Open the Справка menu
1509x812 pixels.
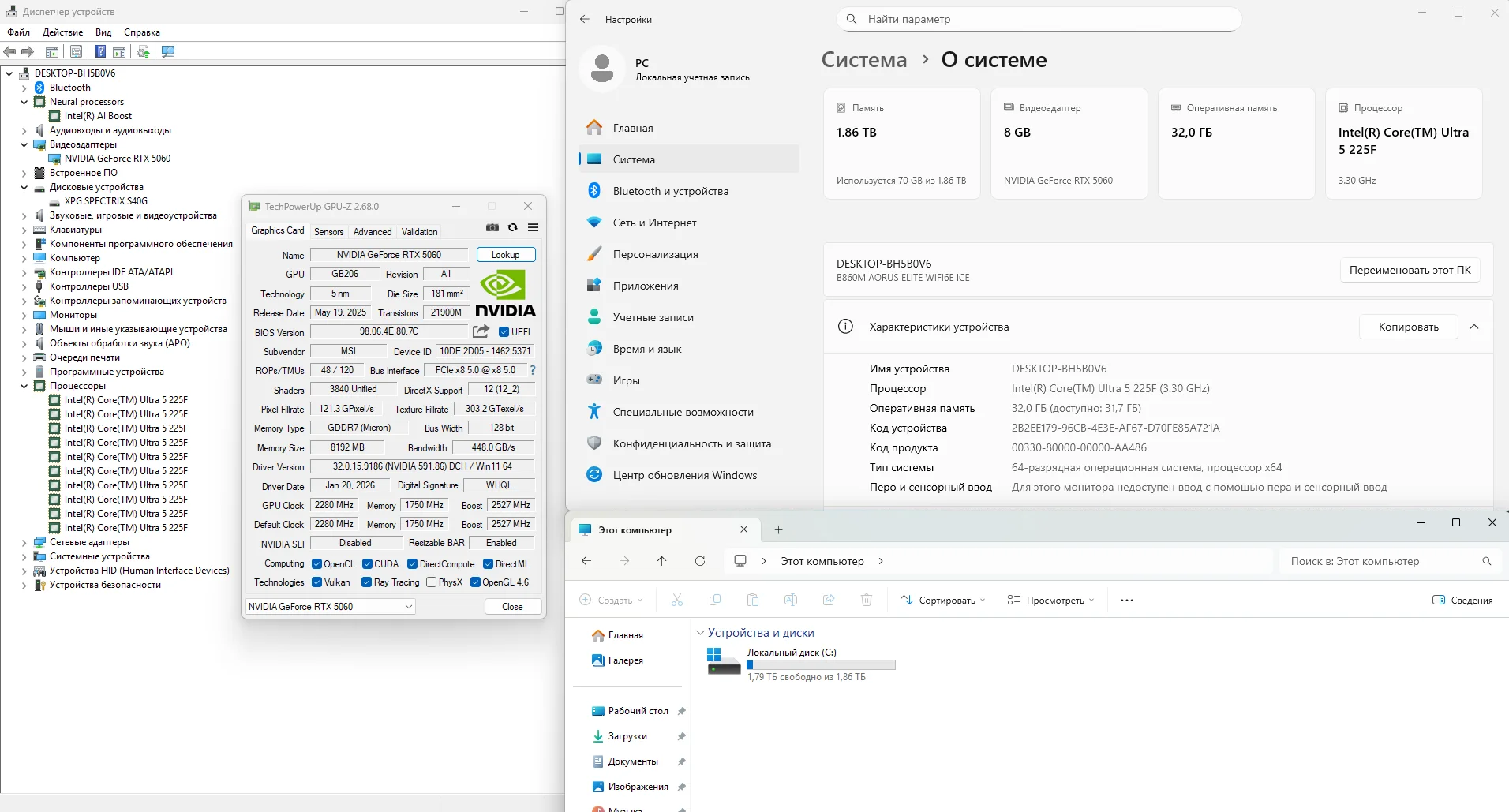(x=142, y=32)
